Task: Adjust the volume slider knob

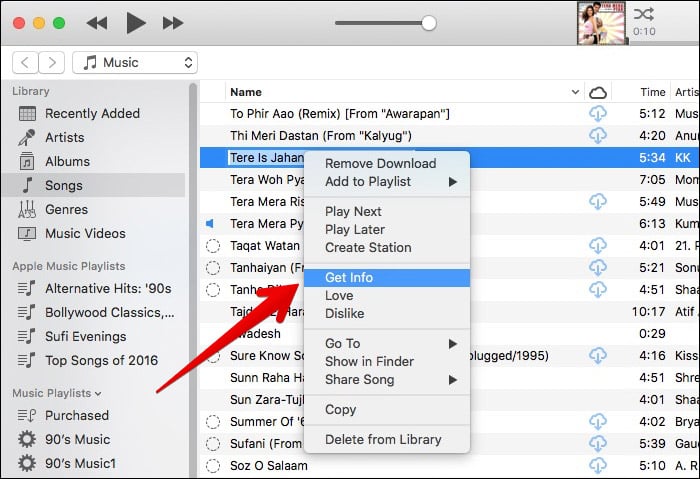Action: click(x=429, y=23)
